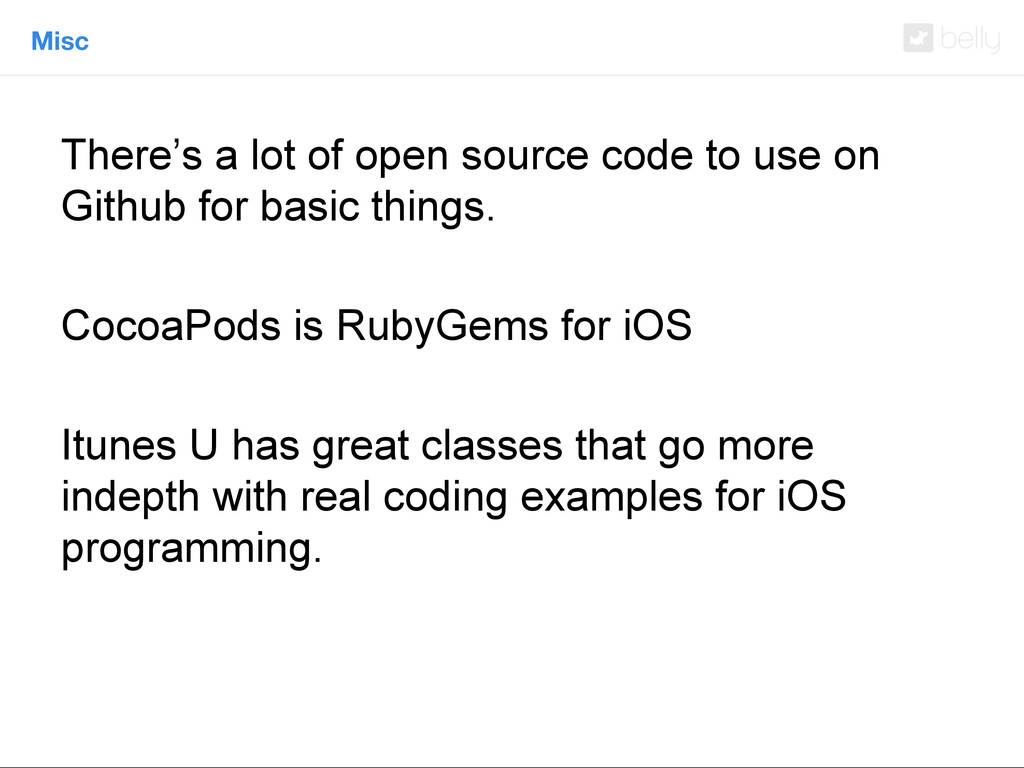Viewport: 1024px width, 768px height.
Task: Click the word "great" in last paragraph
Action: coord(360,447)
